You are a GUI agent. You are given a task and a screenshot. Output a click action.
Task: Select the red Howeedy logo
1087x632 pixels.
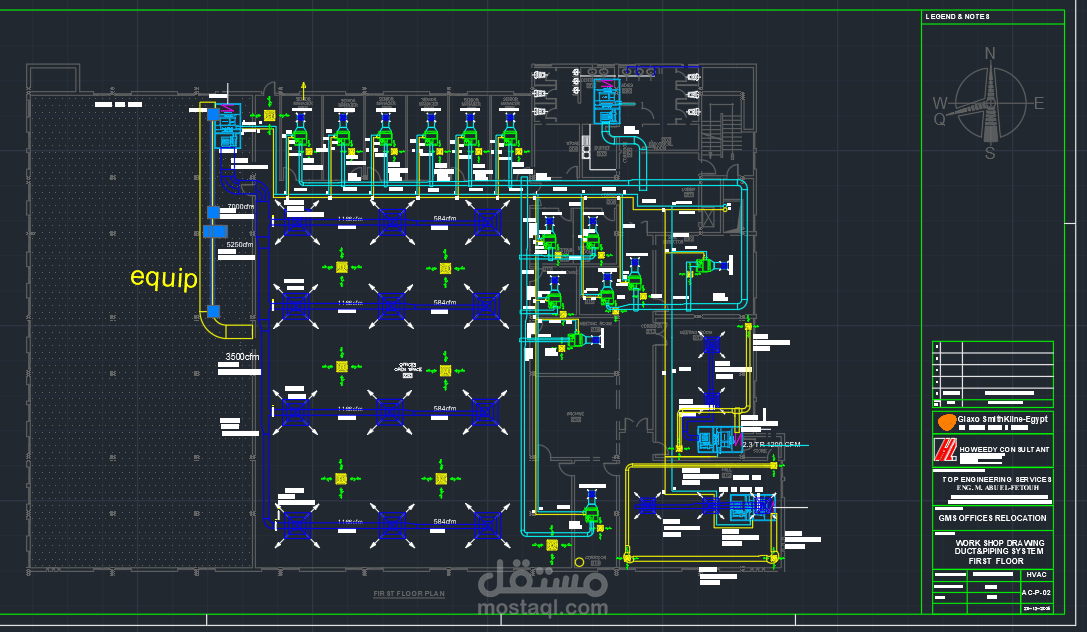[x=945, y=449]
